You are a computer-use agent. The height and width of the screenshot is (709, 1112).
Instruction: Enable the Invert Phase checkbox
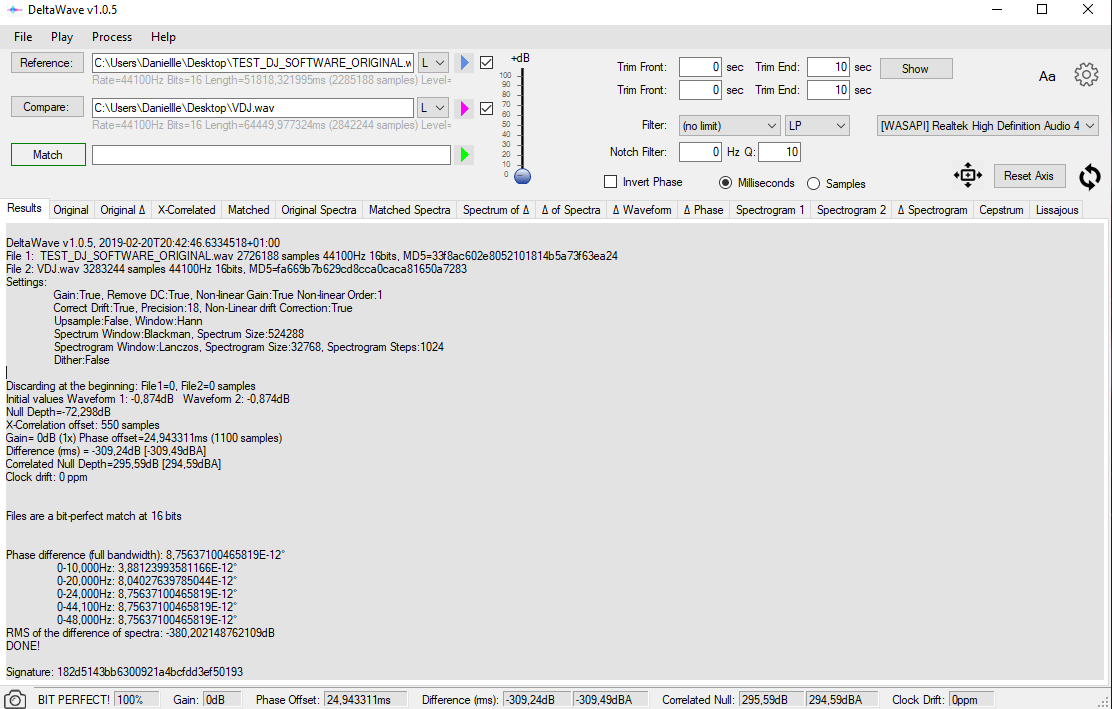pos(611,182)
